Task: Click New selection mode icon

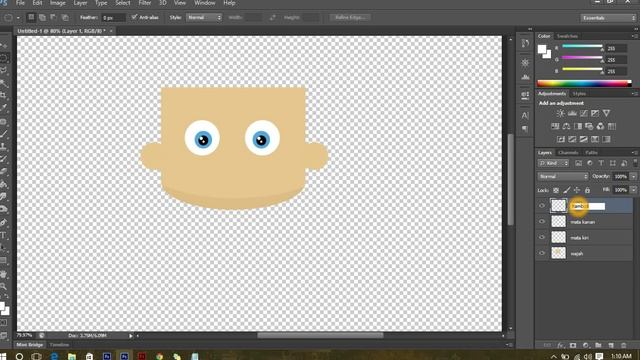Action: click(31, 17)
